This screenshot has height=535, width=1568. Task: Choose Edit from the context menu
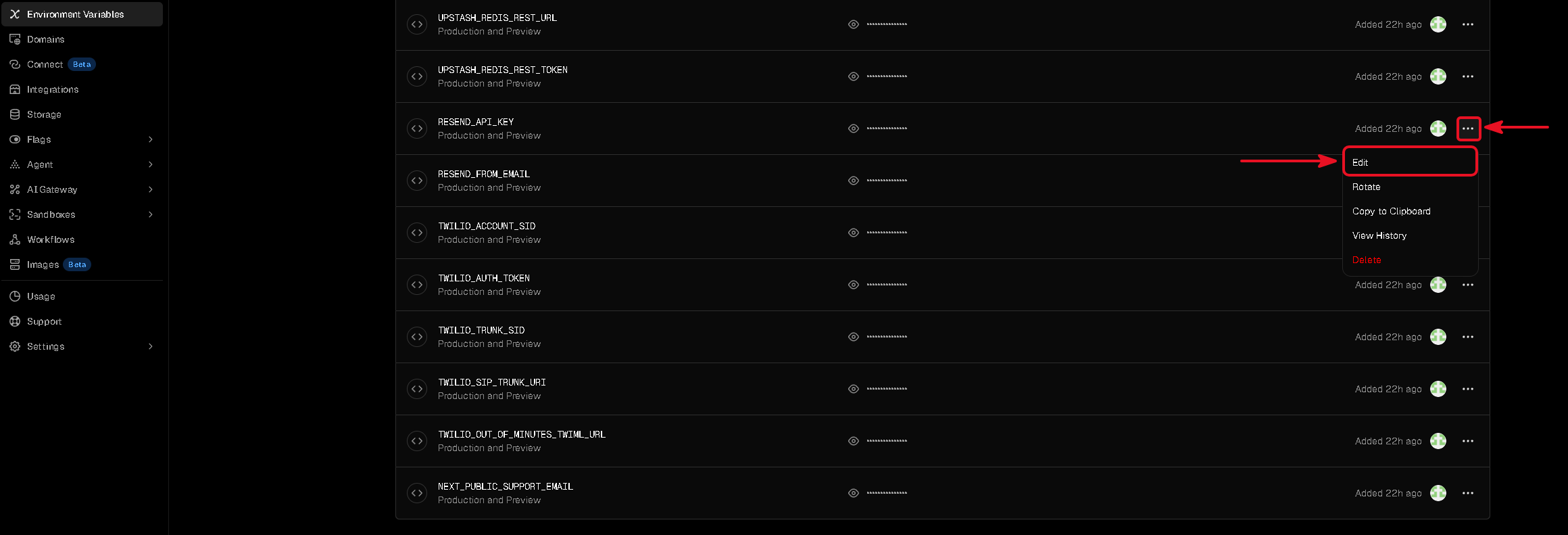click(1410, 162)
